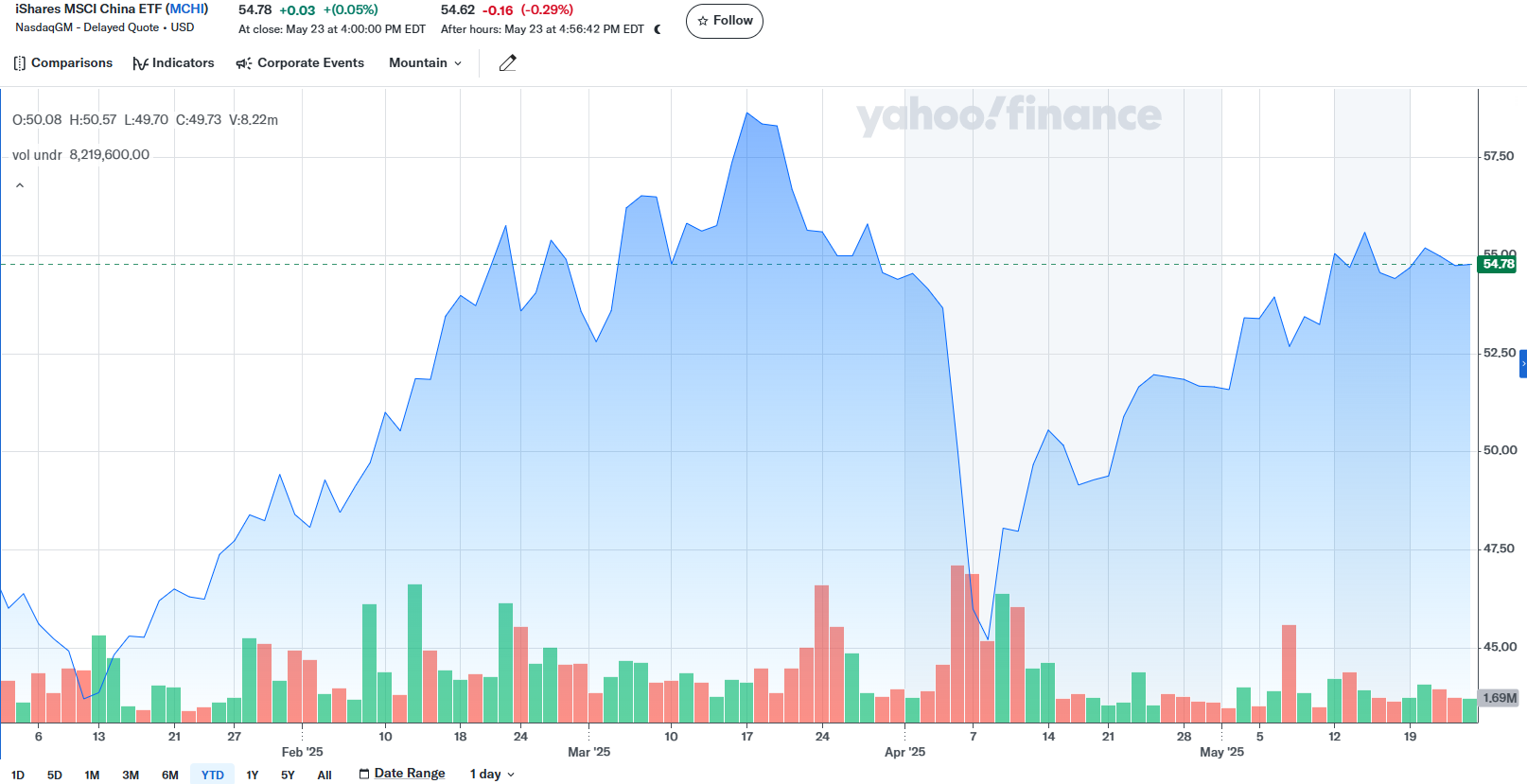The width and height of the screenshot is (1527, 784).
Task: Open the 1 day interval dropdown
Action: (x=492, y=774)
